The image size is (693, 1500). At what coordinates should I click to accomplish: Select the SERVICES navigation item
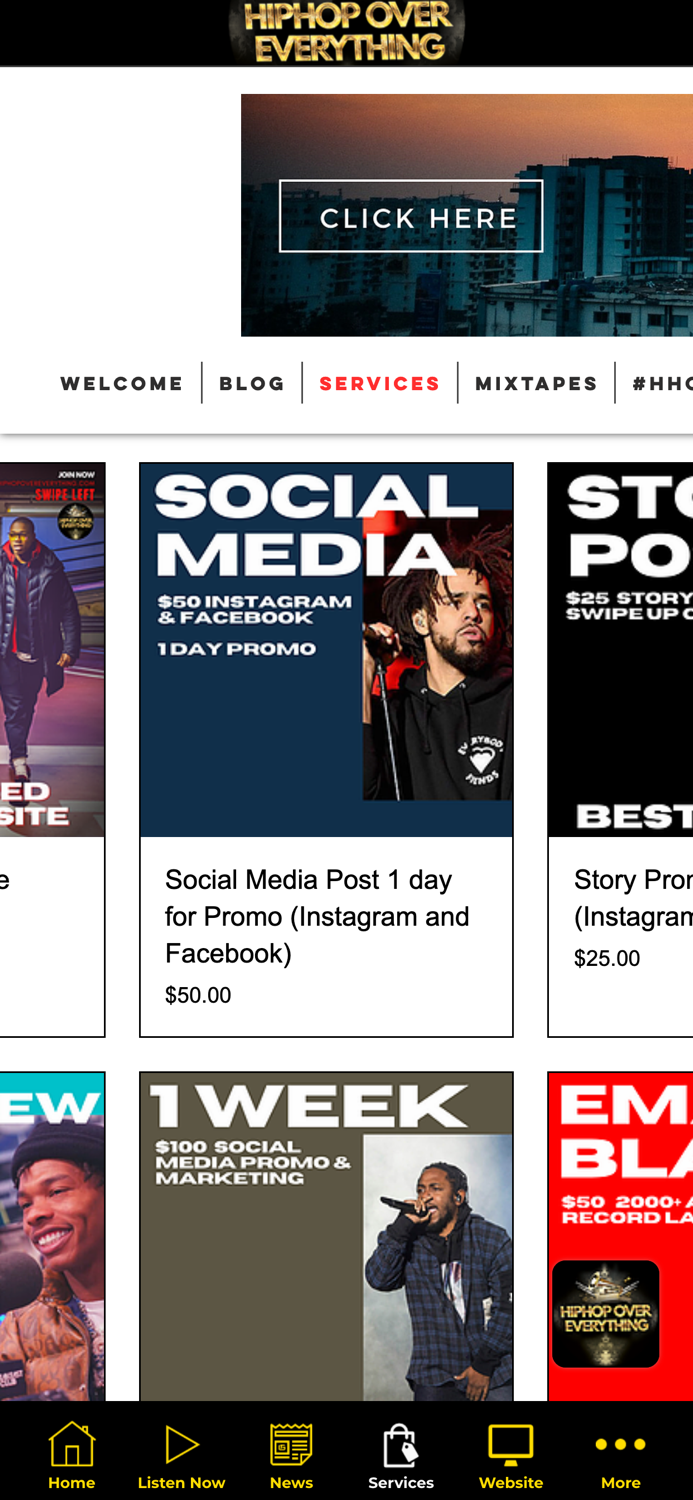click(380, 382)
